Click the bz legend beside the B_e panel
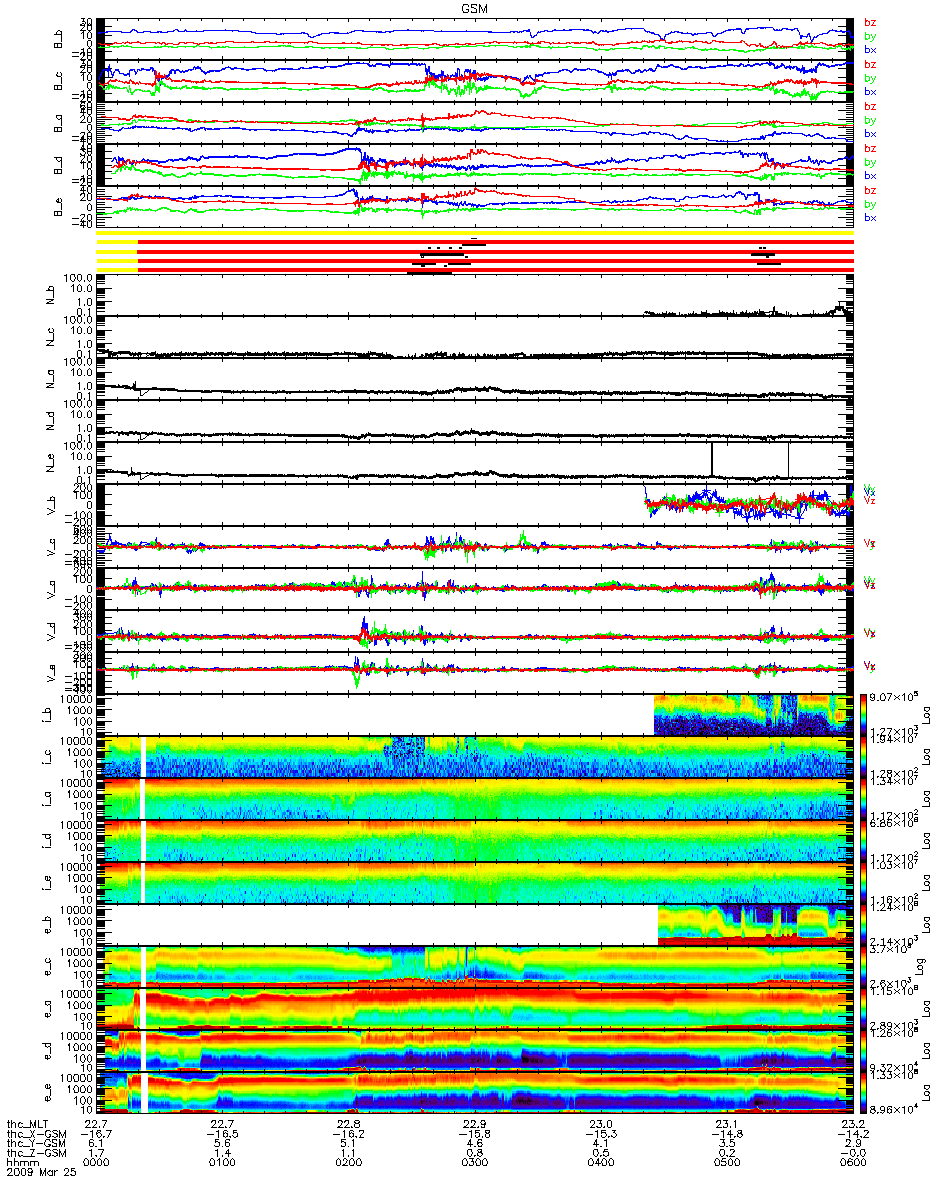930x1200 pixels. click(x=870, y=190)
